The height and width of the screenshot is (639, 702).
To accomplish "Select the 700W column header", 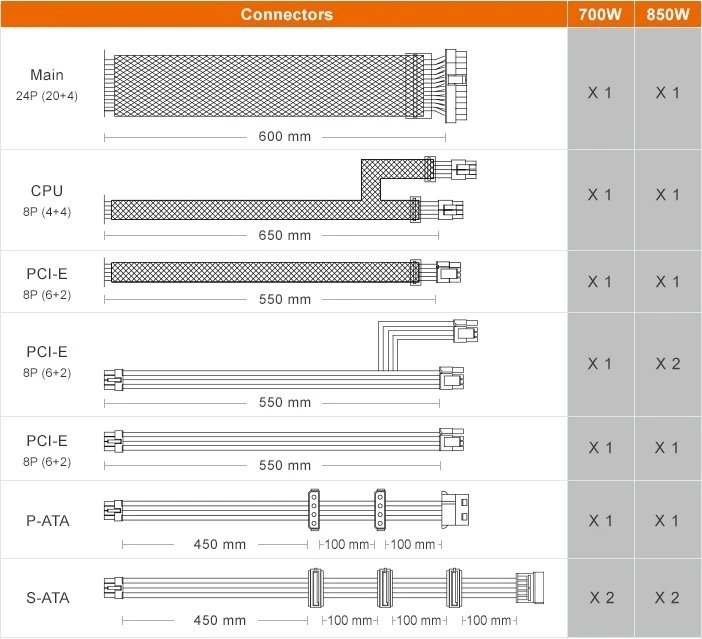I will point(600,14).
